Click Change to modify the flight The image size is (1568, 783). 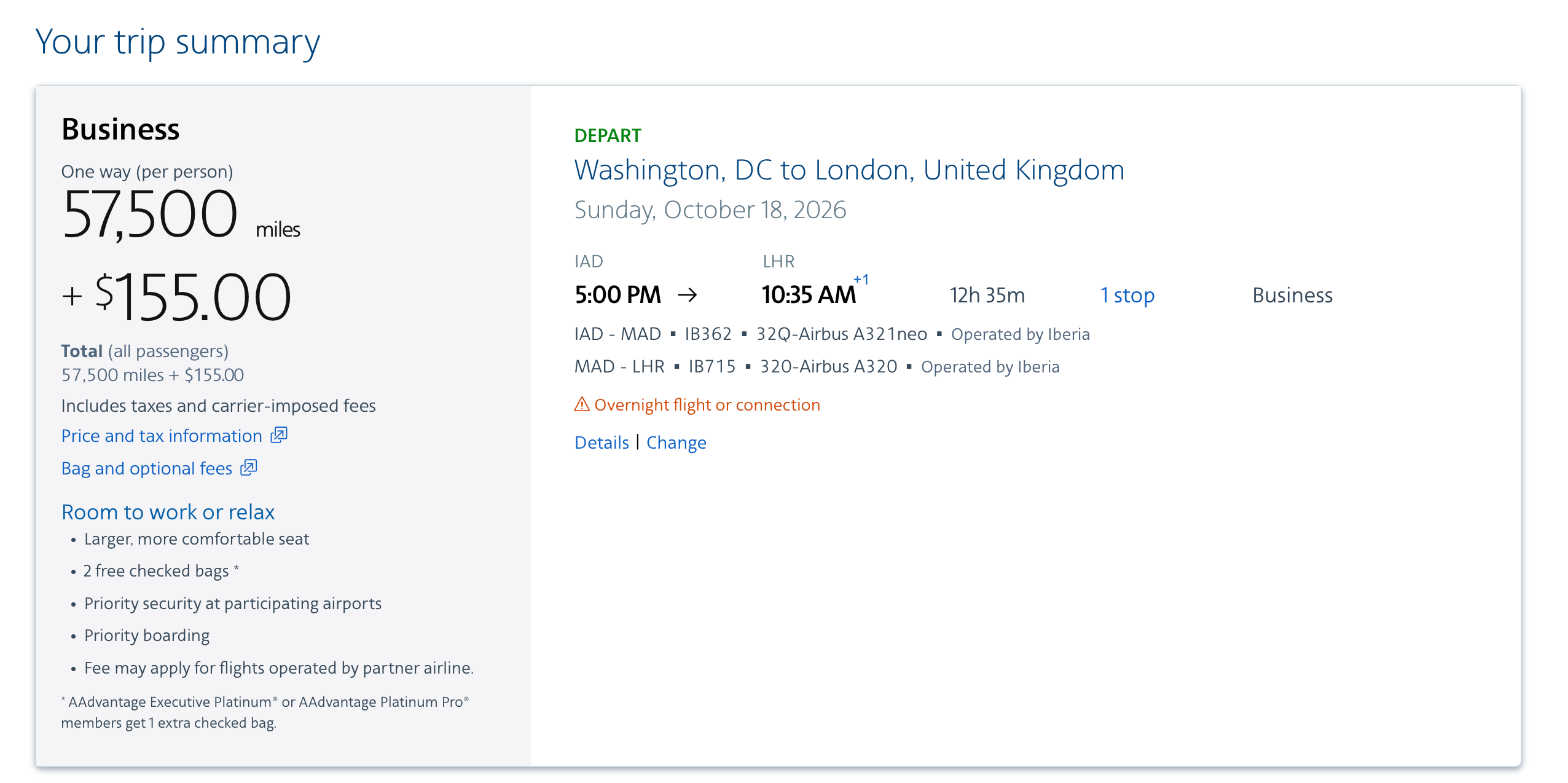point(676,442)
